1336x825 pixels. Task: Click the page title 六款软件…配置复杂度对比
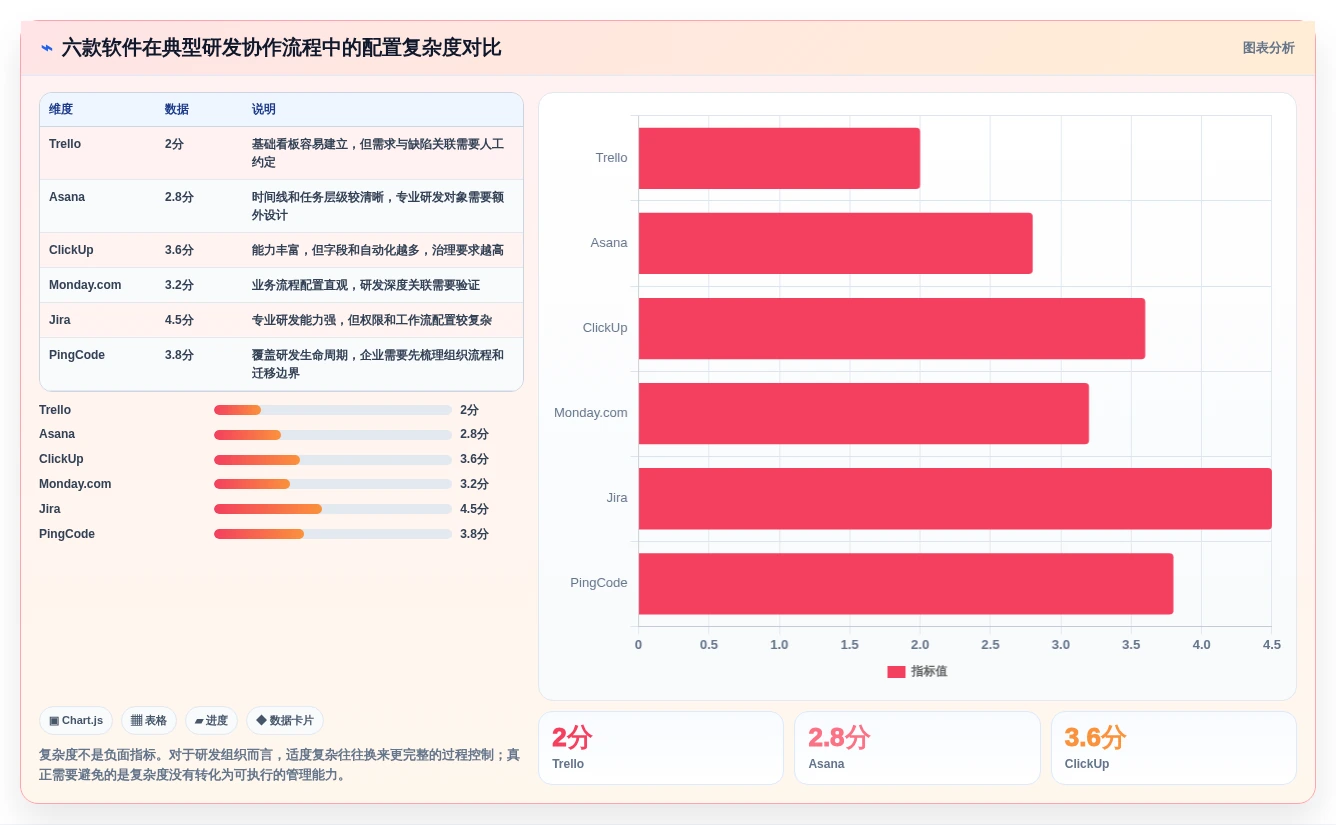(281, 48)
